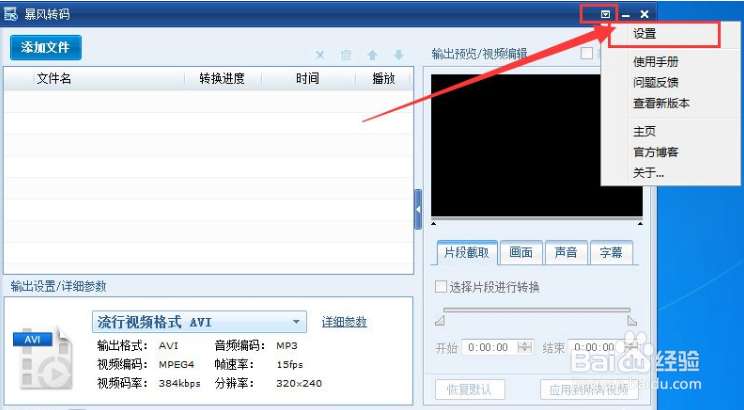Click the left preview timeline marker triangle
Image resolution: width=744 pixels, height=410 pixels.
click(x=433, y=223)
